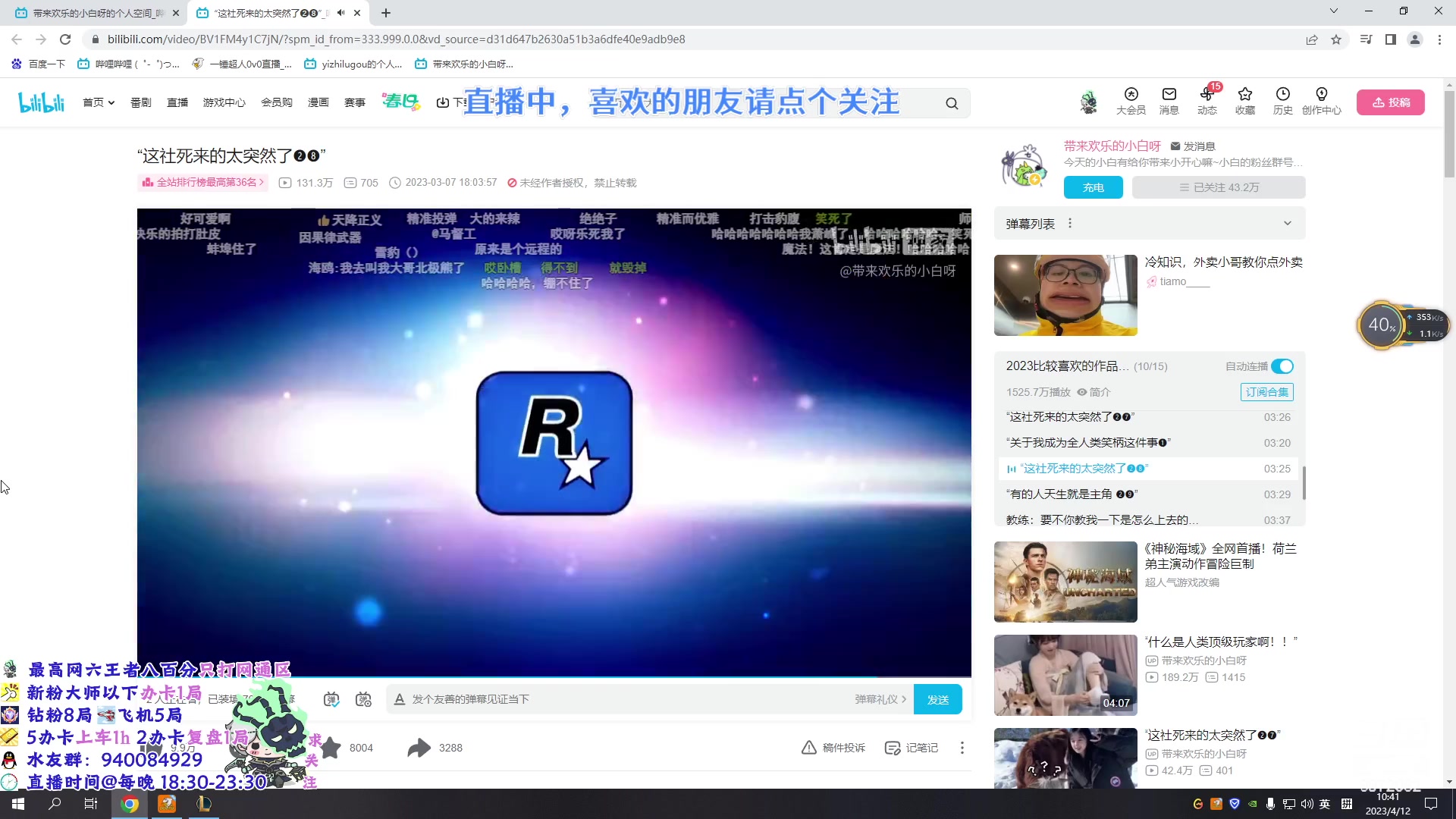This screenshot has height=819, width=1456.
Task: Click the danmaku font style A icon
Action: tap(400, 699)
